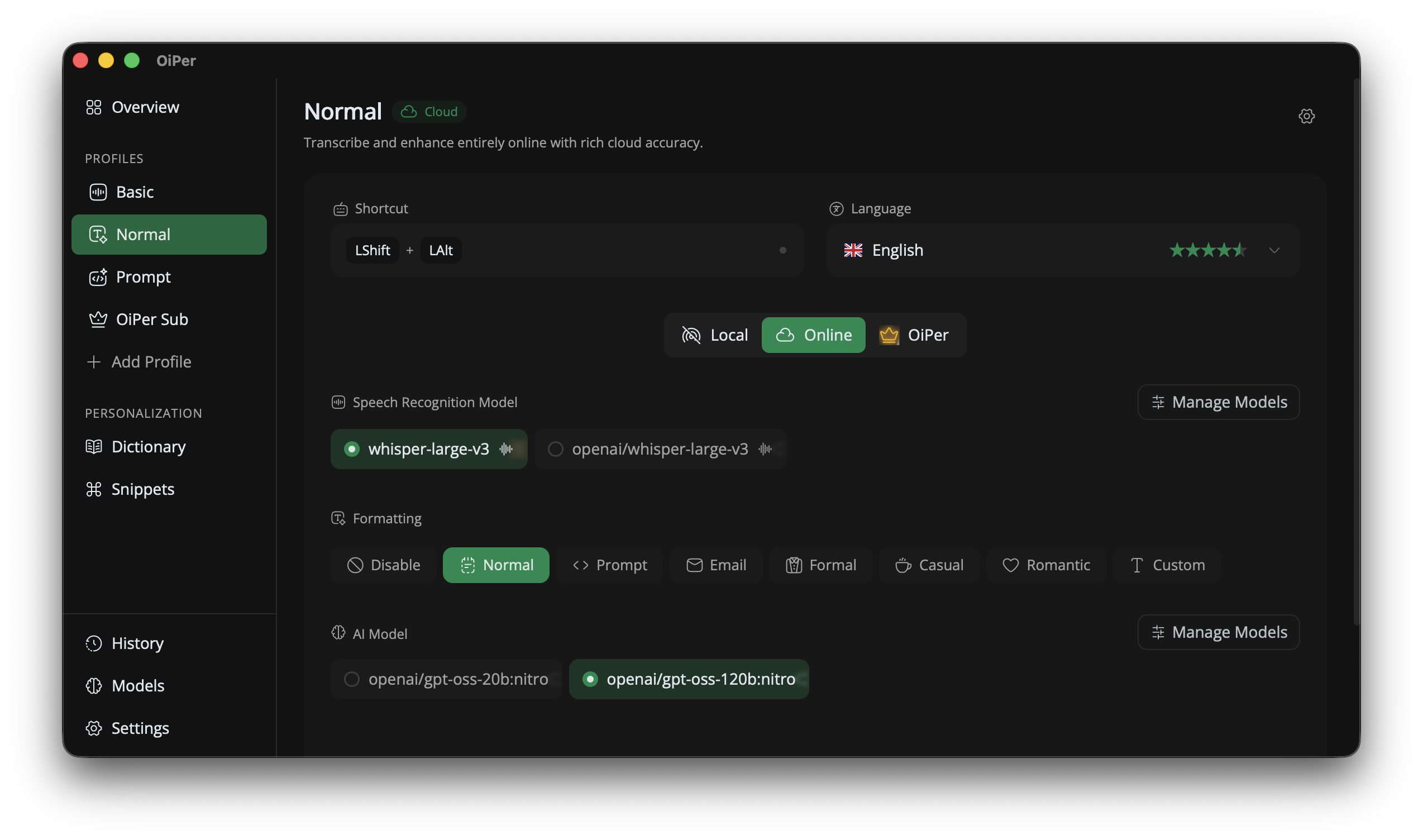The width and height of the screenshot is (1423, 840).
Task: Choose Normal formatting style
Action: tap(496, 565)
